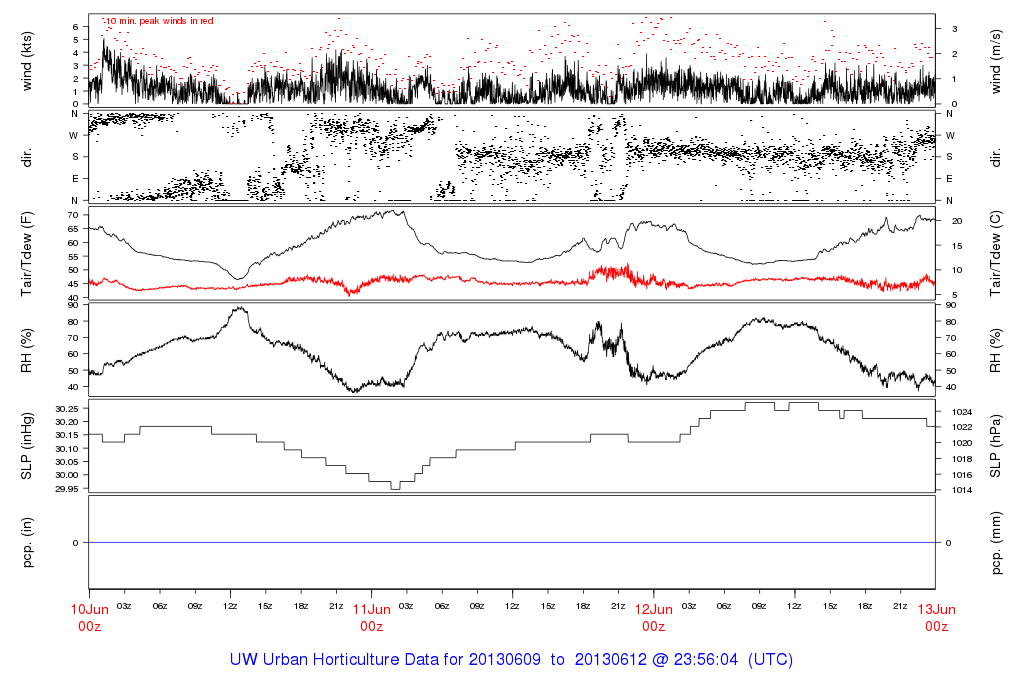Select the "30.10" pressure tick label
1024x700 pixels.
(x=67, y=449)
